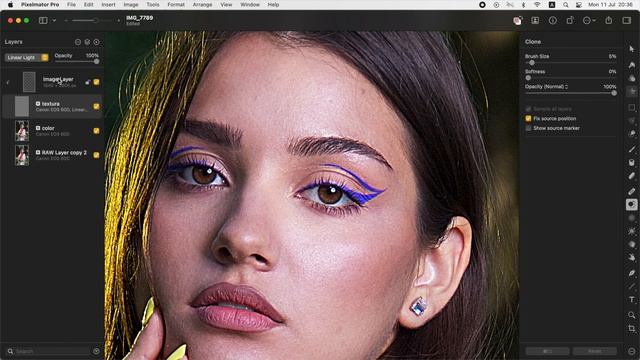Image resolution: width=640 pixels, height=360 pixels.
Task: Toggle visibility checkbox of color layer
Action: (96, 131)
